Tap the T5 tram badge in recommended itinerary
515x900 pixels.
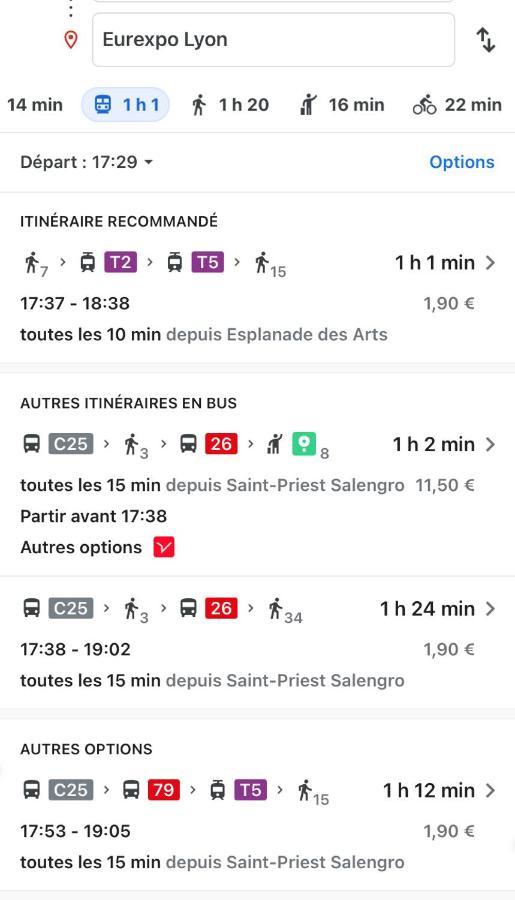coord(208,262)
